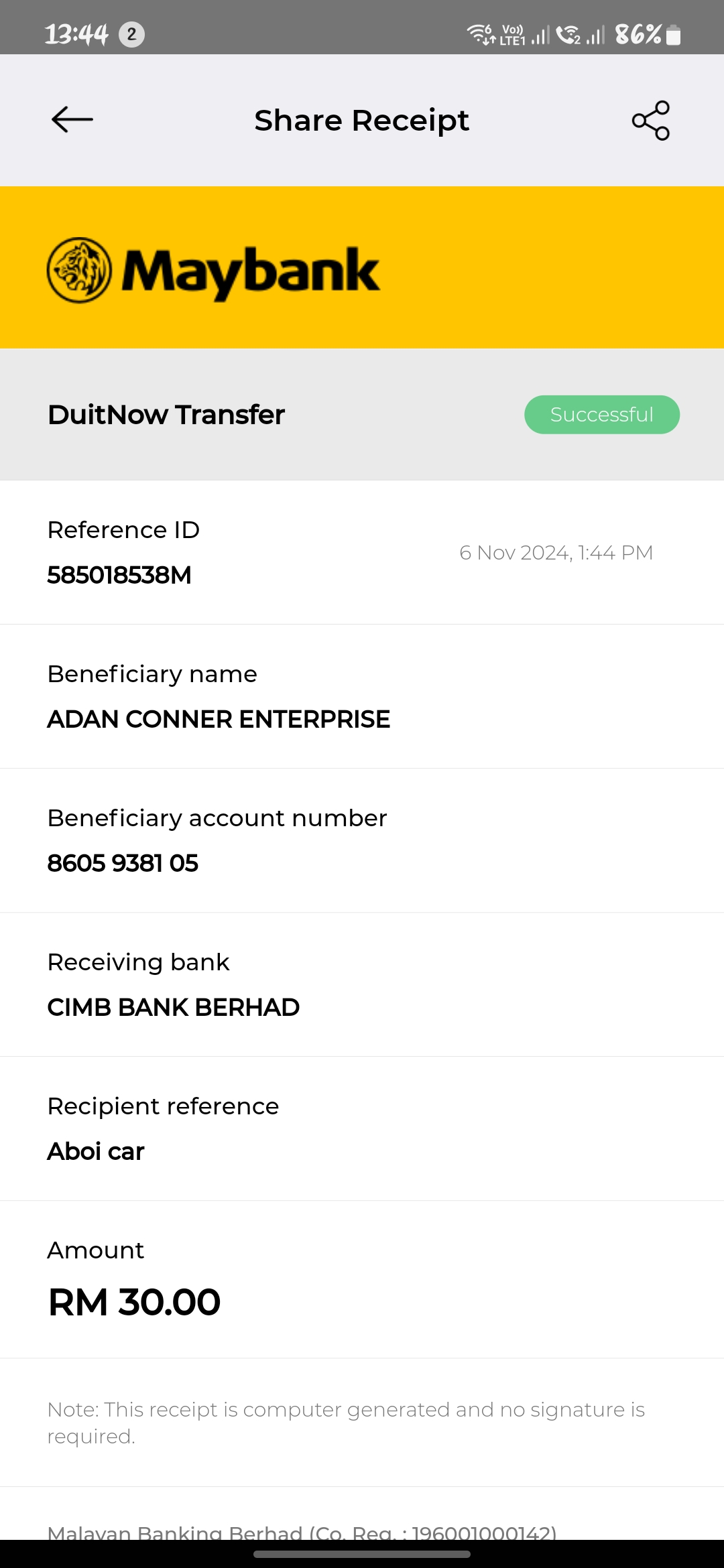Tap the back arrow icon

pyautogui.click(x=72, y=120)
